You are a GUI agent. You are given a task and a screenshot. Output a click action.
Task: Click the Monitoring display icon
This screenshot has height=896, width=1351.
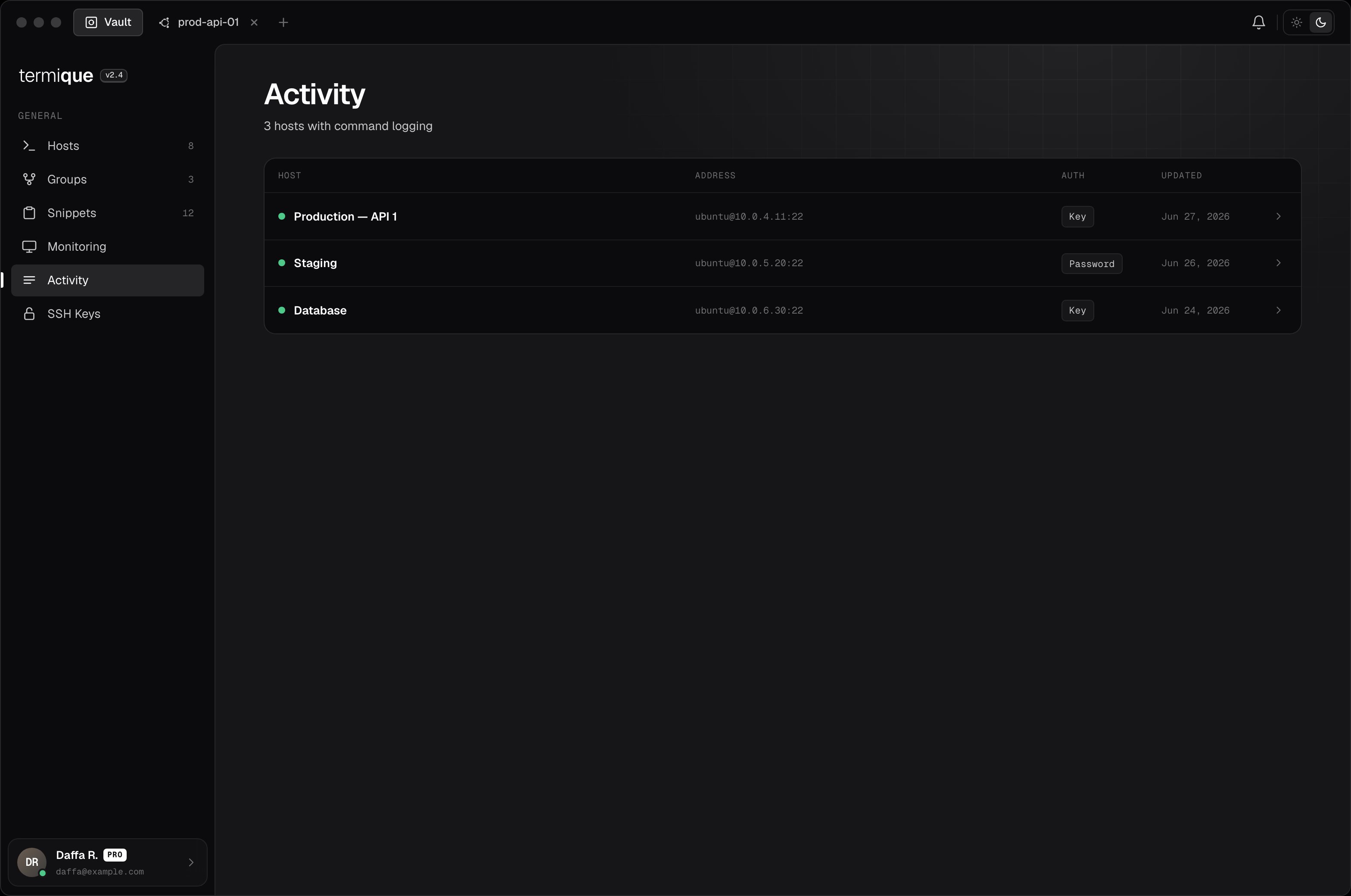29,247
